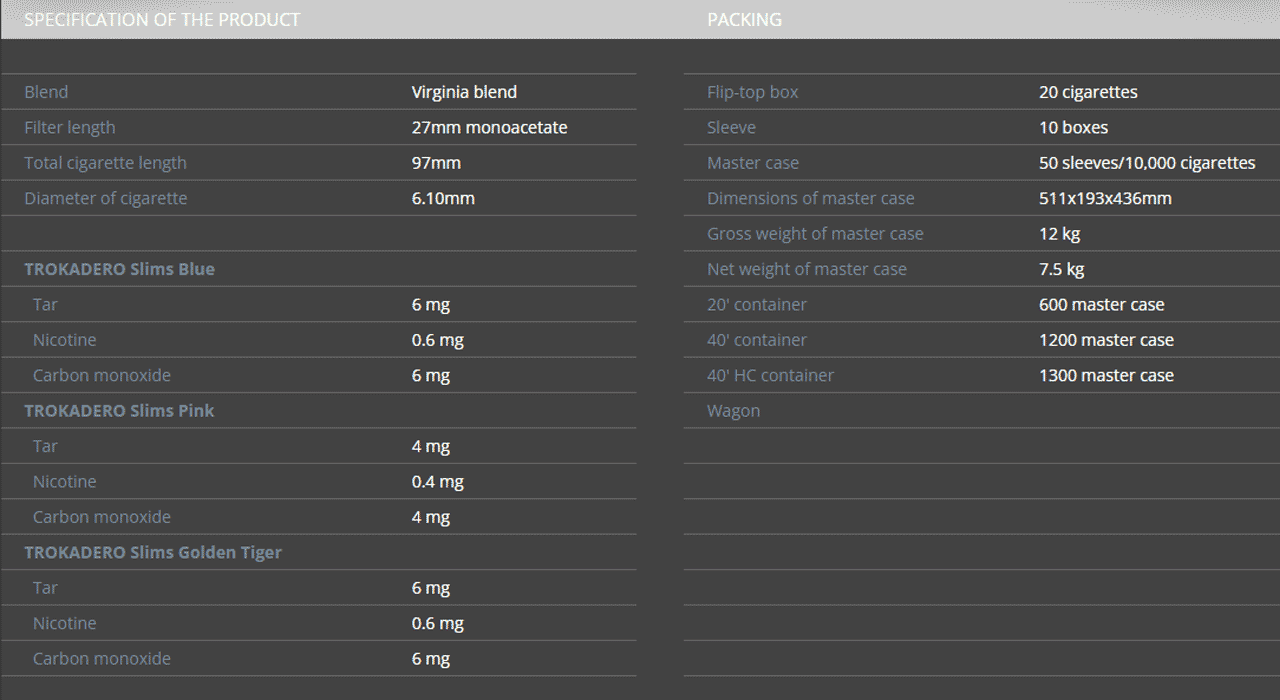This screenshot has height=700, width=1280.
Task: Select 'Nicotine' label under Slims Blue
Action: 65,340
